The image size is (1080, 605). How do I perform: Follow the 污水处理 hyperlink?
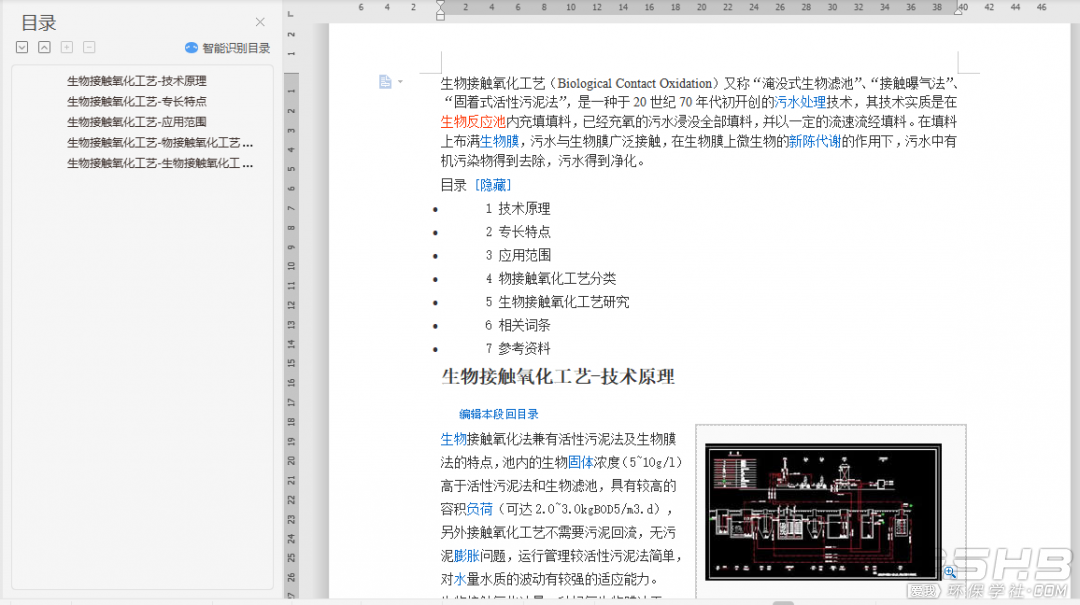pos(800,102)
